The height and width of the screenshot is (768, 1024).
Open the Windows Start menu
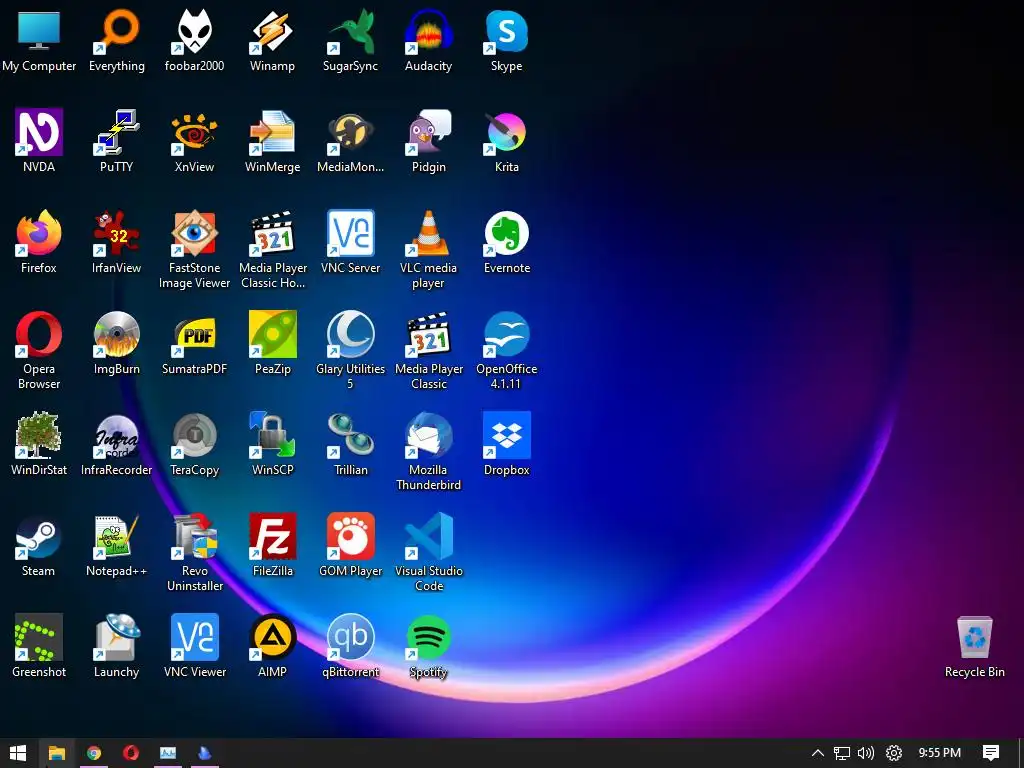coord(18,753)
